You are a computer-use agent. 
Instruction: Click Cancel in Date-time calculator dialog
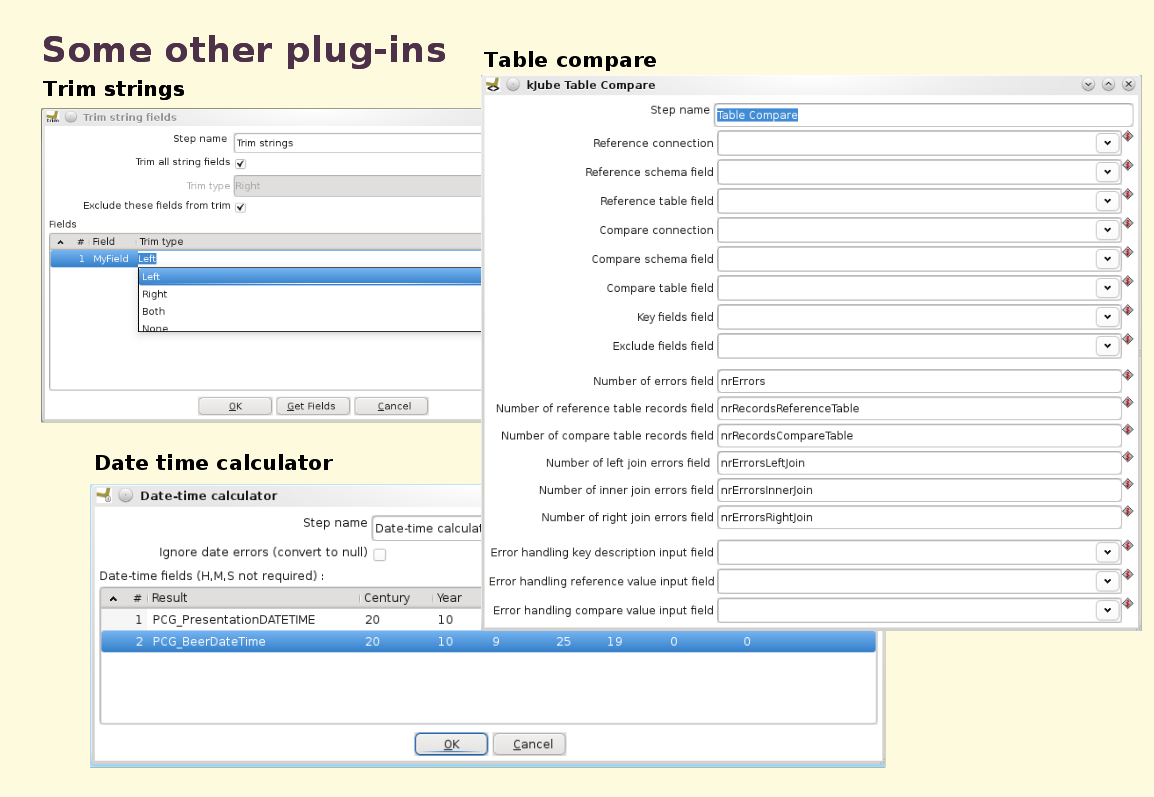tap(529, 744)
